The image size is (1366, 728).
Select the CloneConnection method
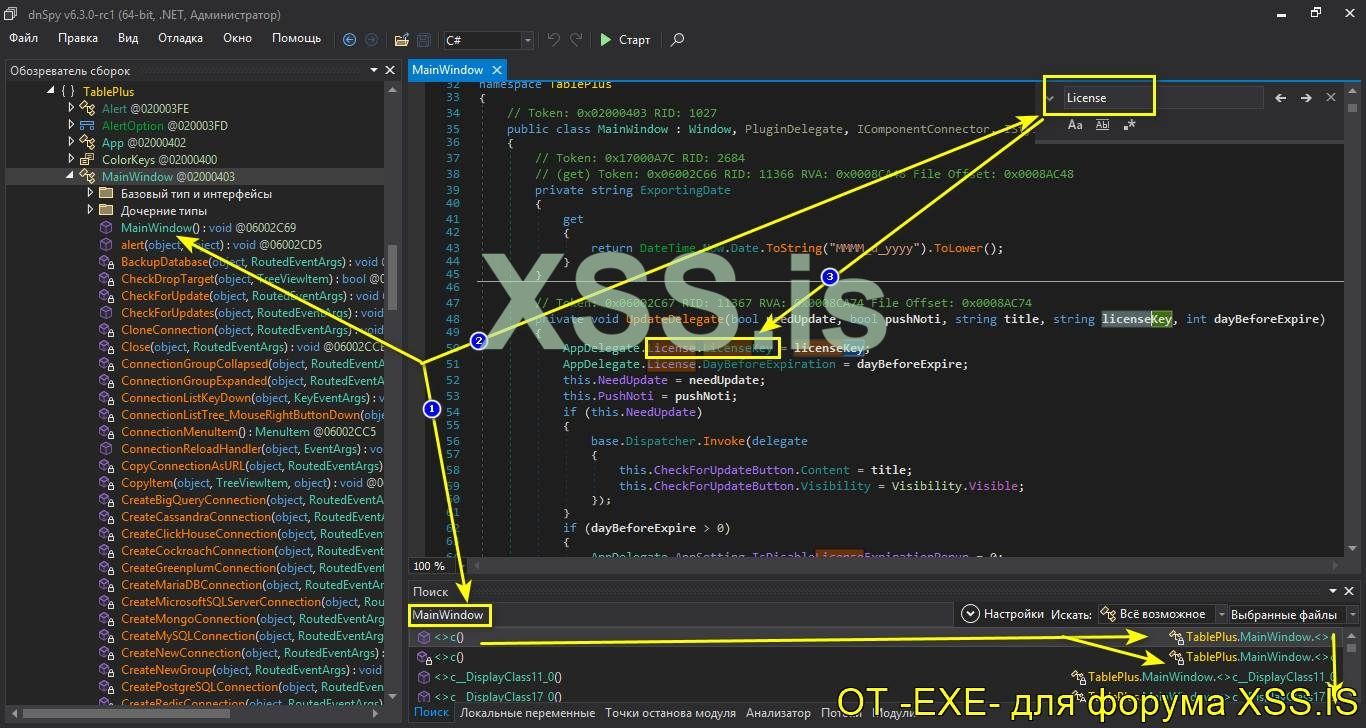(240, 330)
